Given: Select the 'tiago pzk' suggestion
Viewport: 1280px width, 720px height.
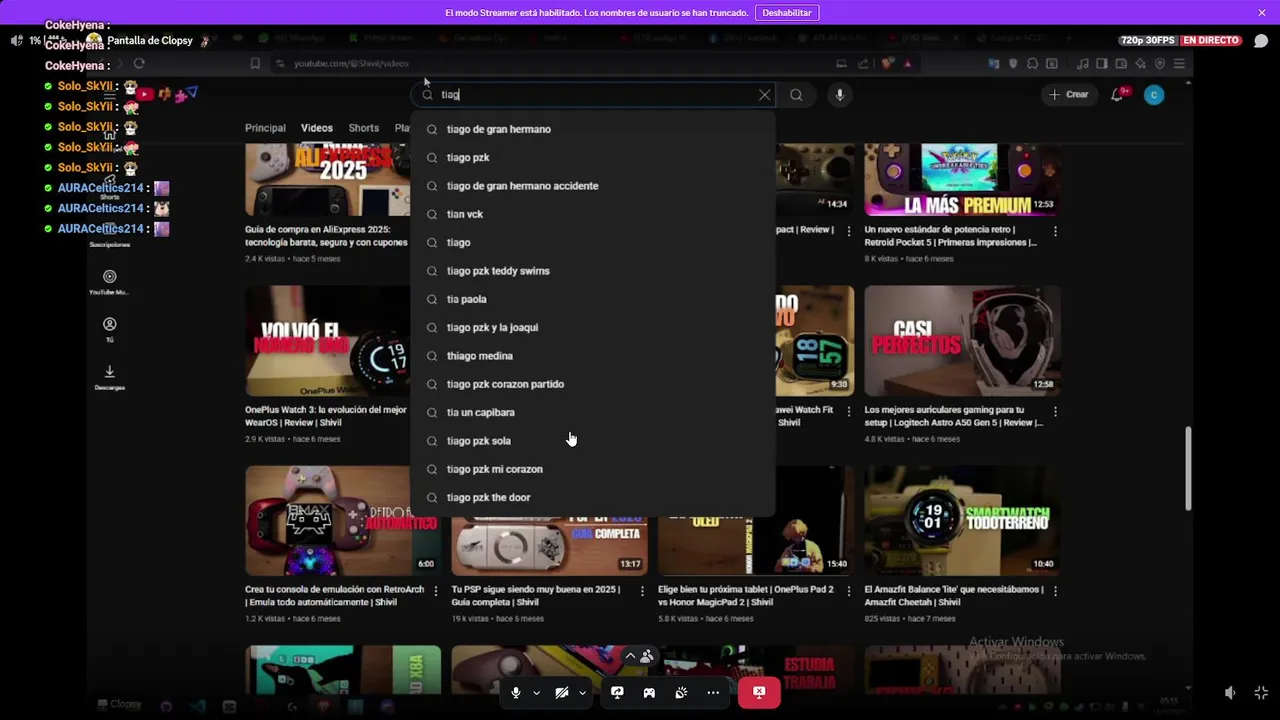Looking at the screenshot, I should (x=593, y=158).
